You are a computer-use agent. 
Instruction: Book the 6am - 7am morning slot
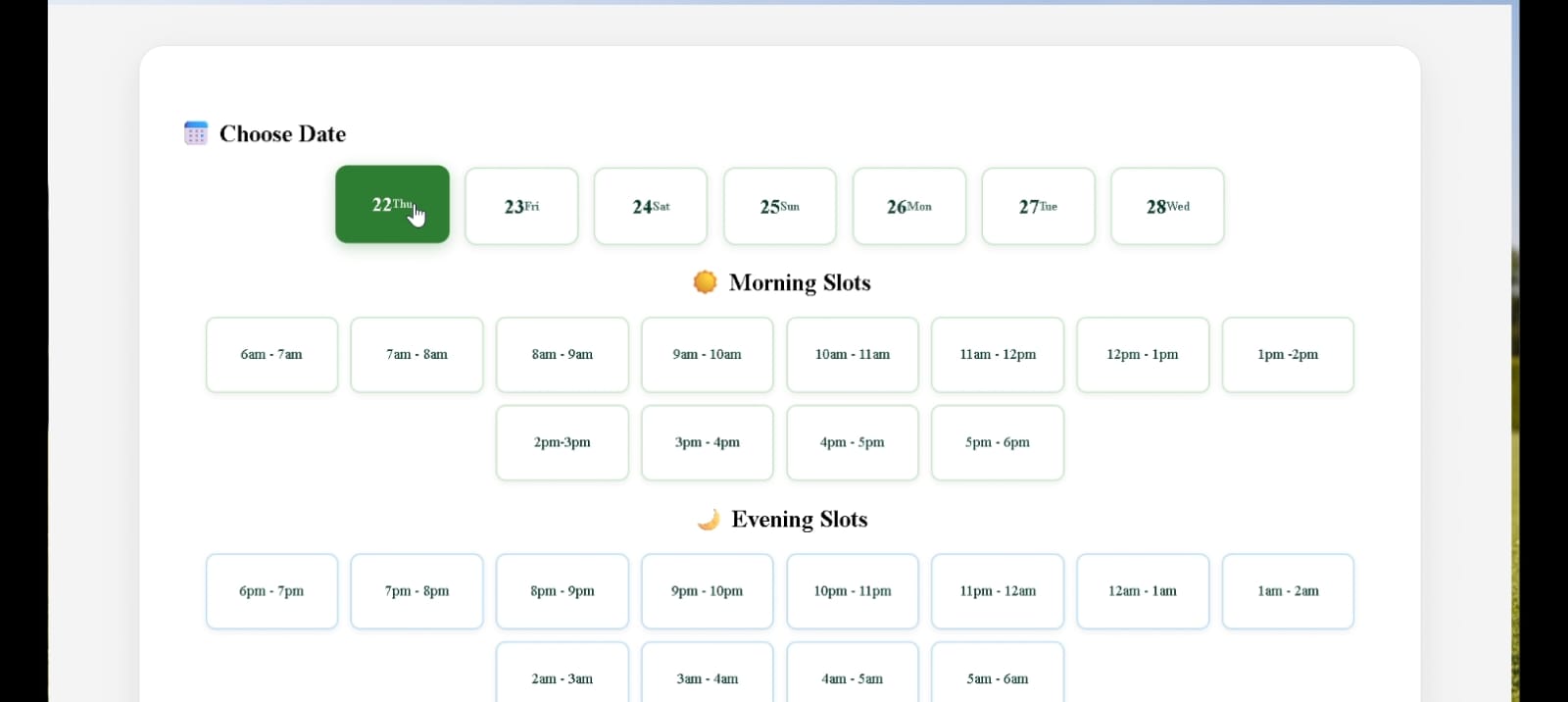tap(271, 355)
